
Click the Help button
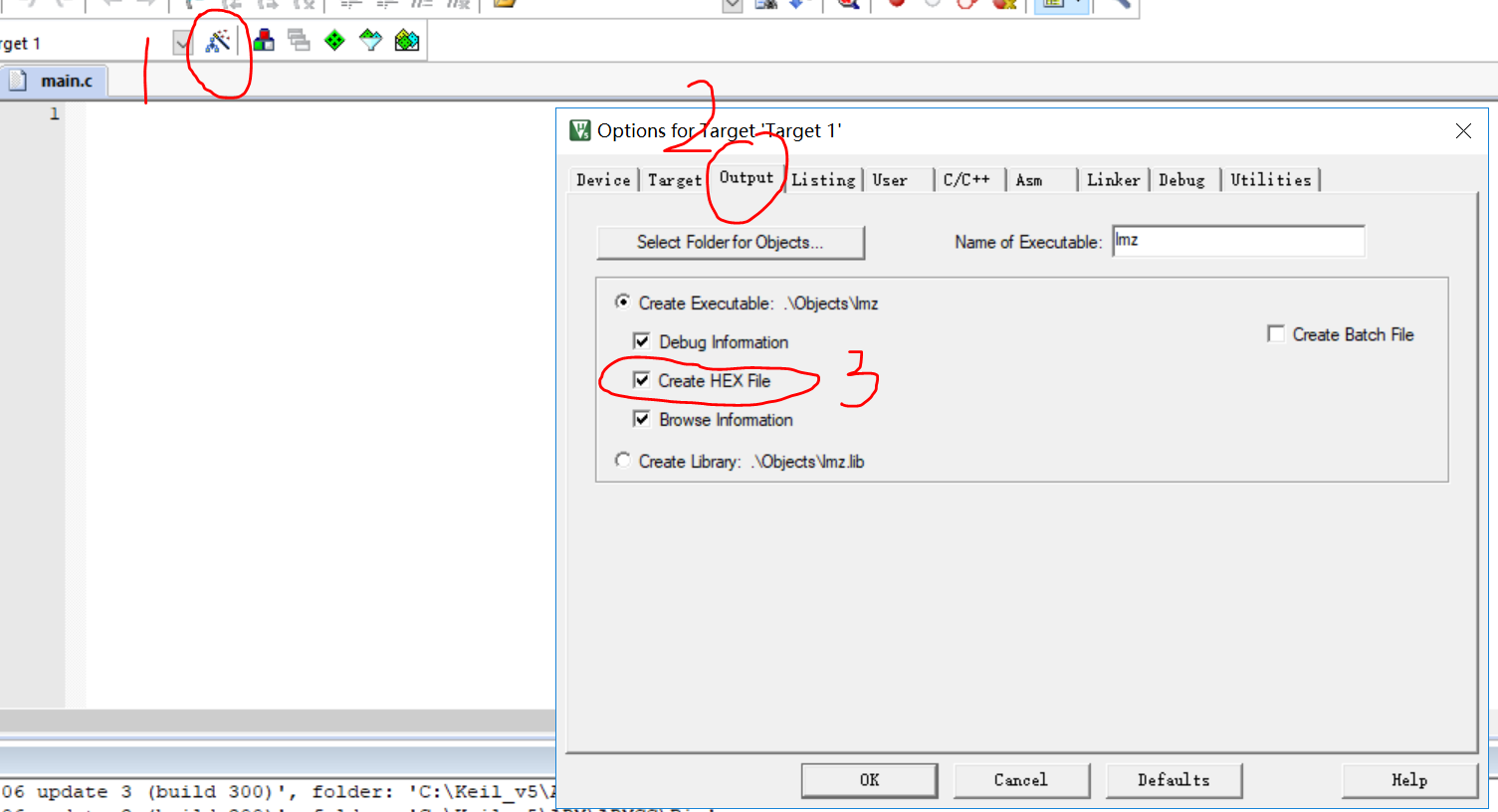click(x=1409, y=780)
